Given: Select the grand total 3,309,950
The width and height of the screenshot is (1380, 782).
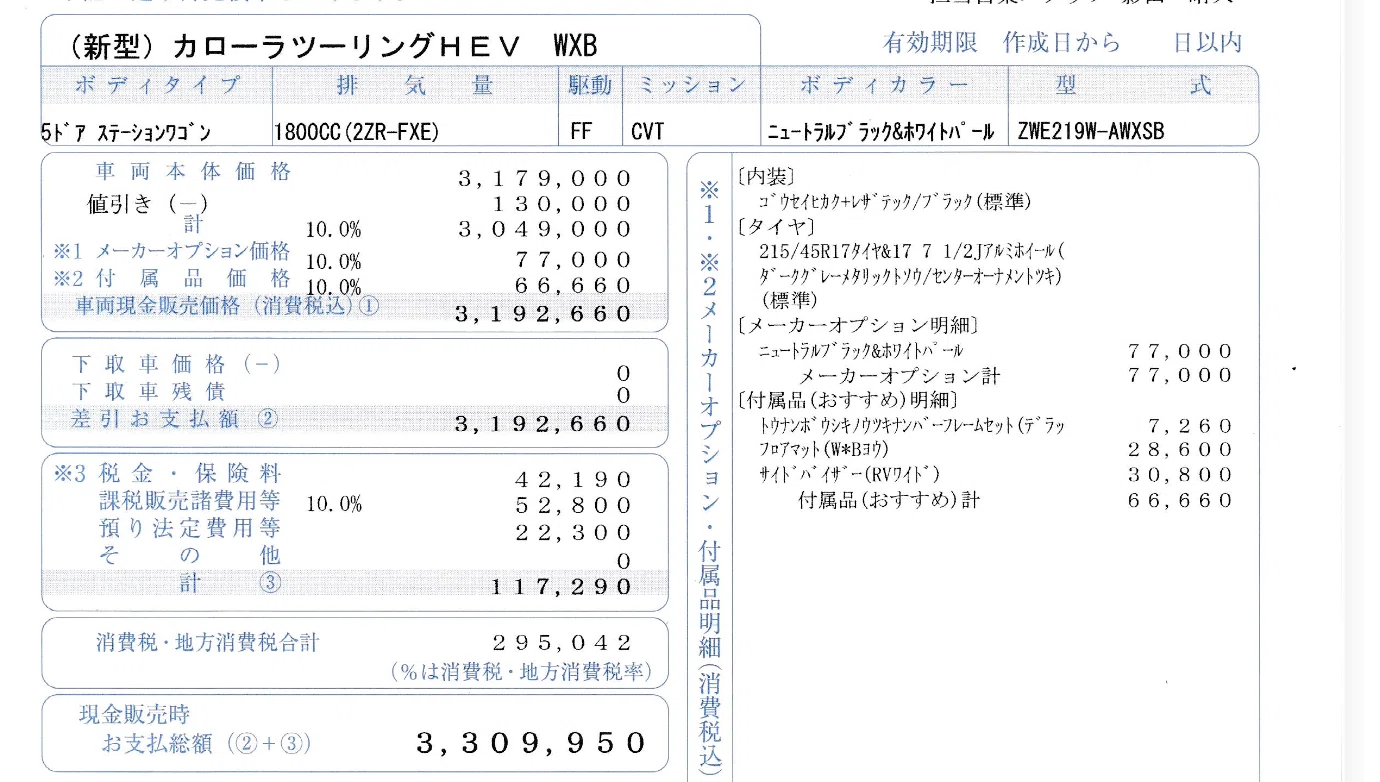Looking at the screenshot, I should pos(531,743).
